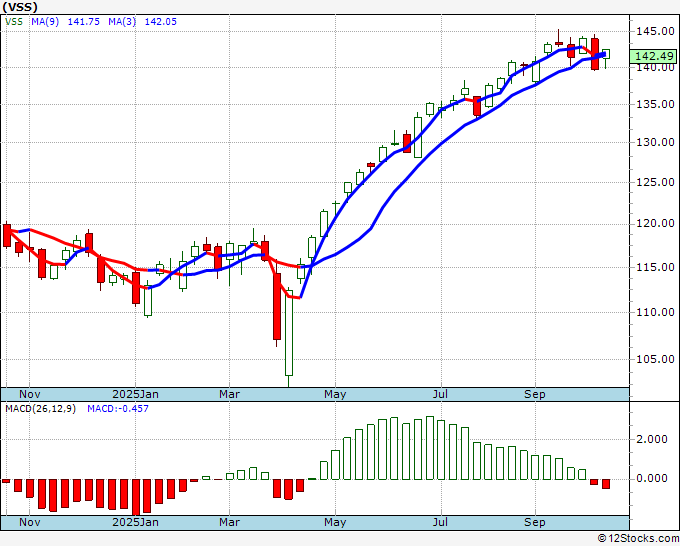This screenshot has width=680, height=546.
Task: Click the MACD:-0.457 value label
Action: (118, 409)
